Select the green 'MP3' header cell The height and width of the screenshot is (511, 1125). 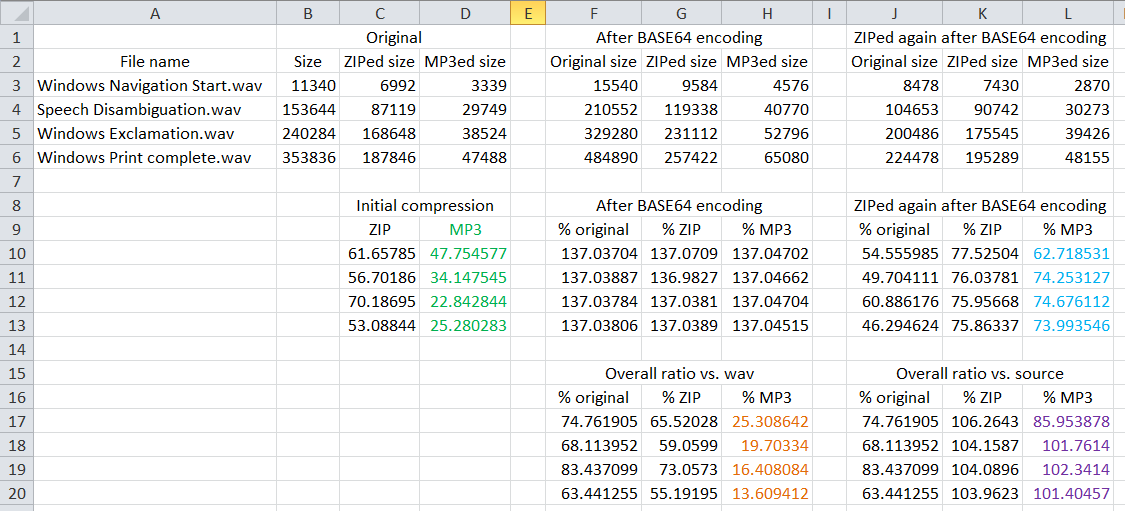point(465,229)
